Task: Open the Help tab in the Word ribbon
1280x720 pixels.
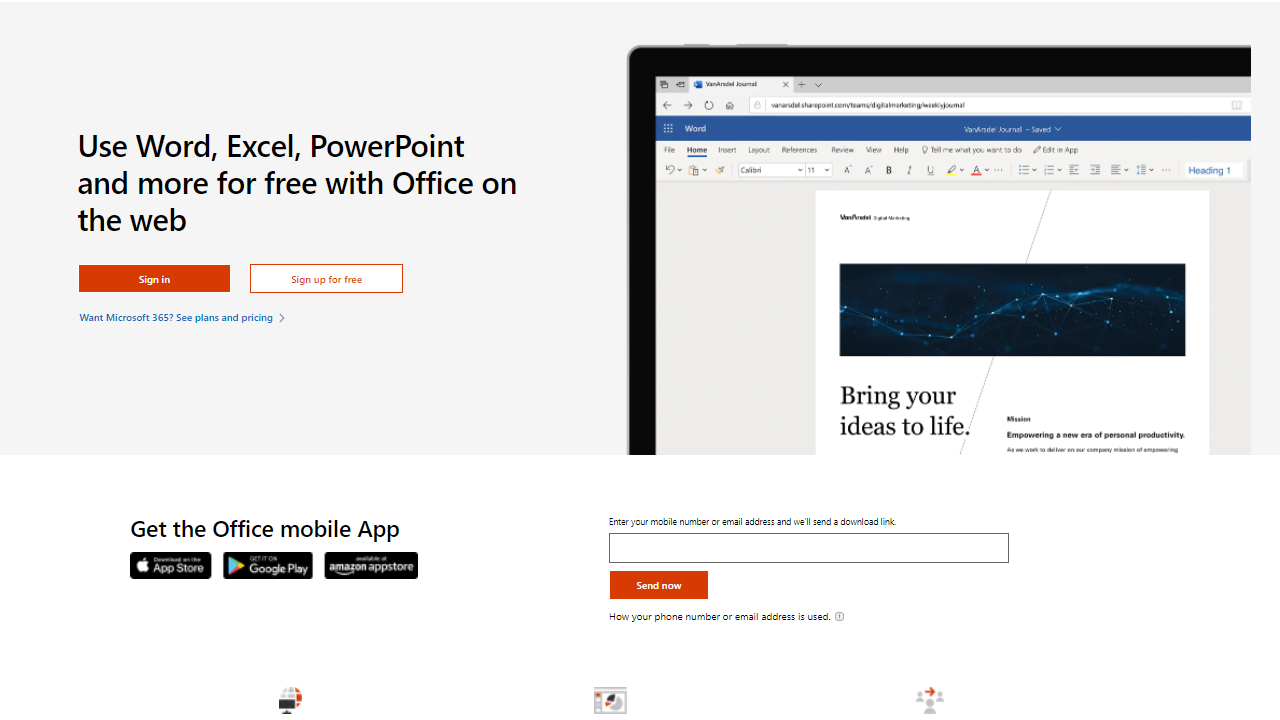Action: 901,150
